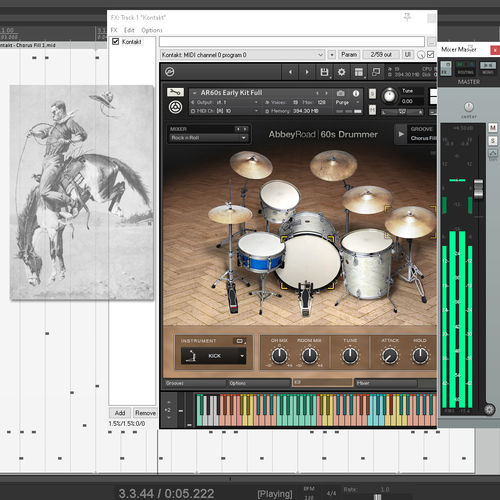Shift keyboard octave down
Screen dimensions: 500x500
pos(169,417)
